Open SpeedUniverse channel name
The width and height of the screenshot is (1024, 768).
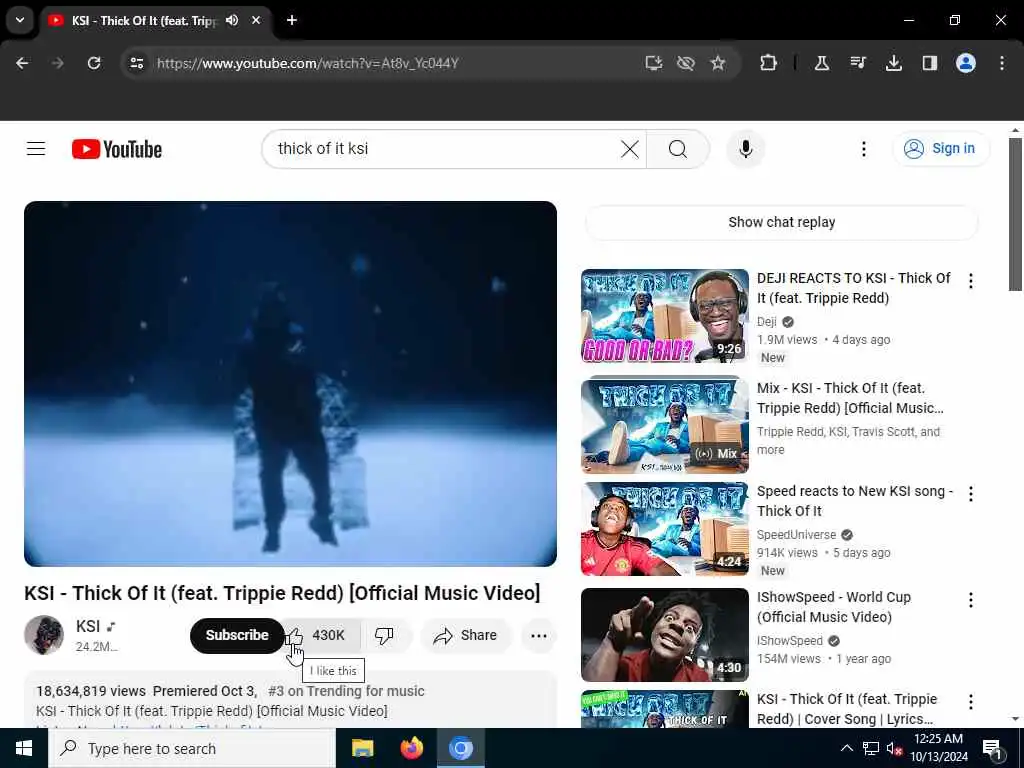click(796, 534)
